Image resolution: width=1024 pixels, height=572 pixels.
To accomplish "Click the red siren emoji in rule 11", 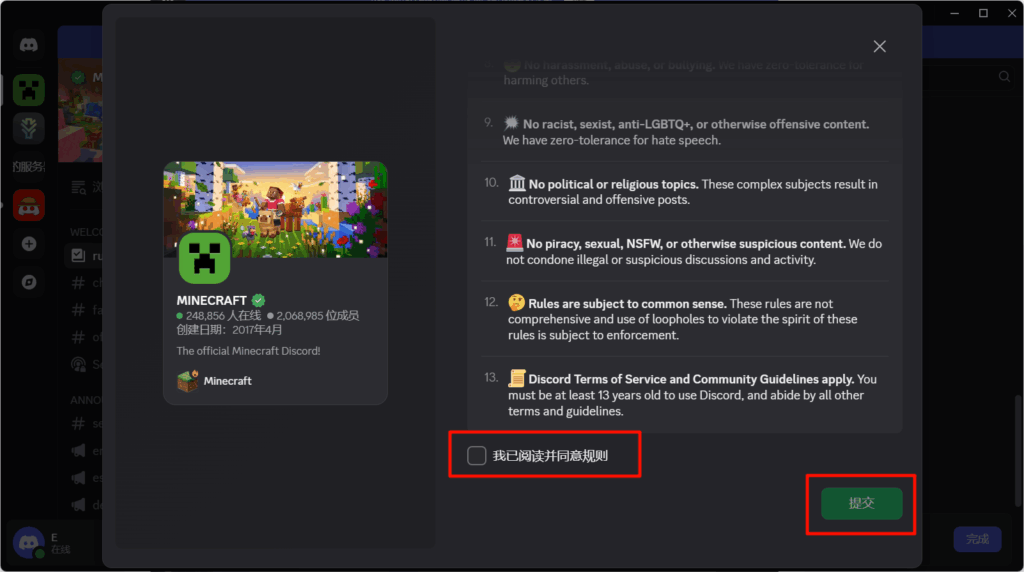I will point(515,243).
